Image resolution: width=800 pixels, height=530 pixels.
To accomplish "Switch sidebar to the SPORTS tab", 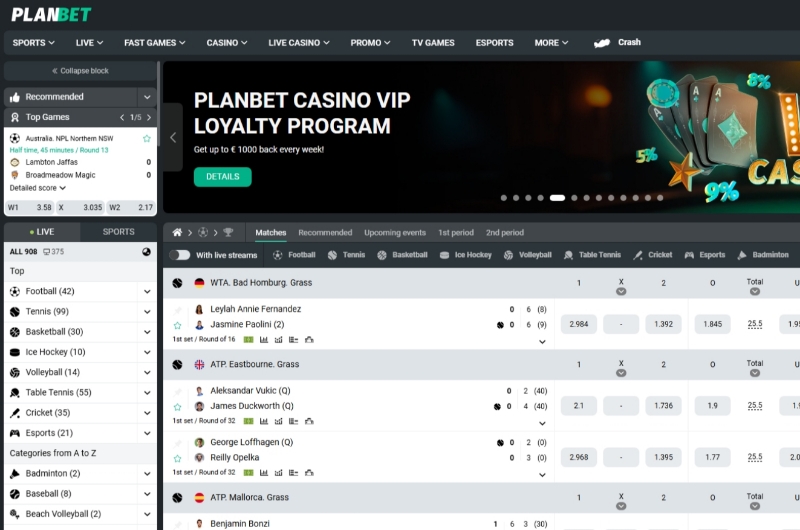I will tap(118, 232).
